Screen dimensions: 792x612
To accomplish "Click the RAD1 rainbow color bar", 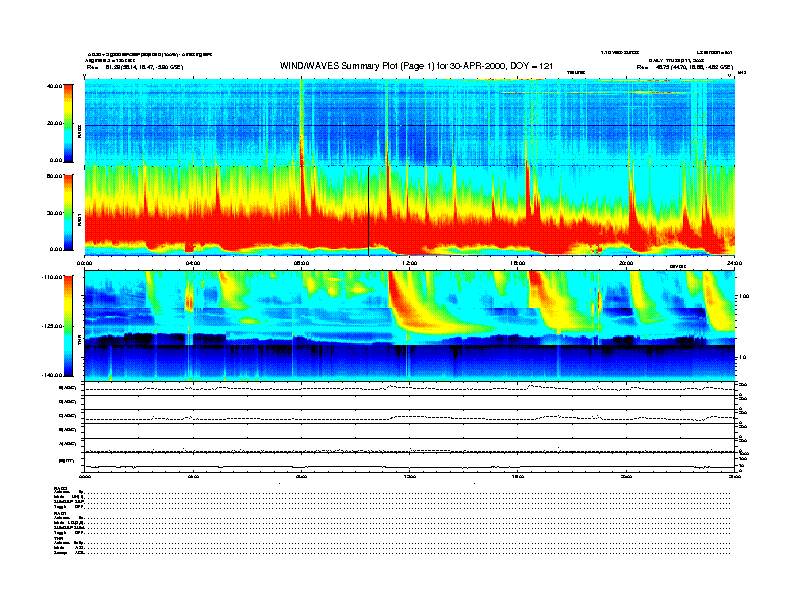I will (x=68, y=213).
